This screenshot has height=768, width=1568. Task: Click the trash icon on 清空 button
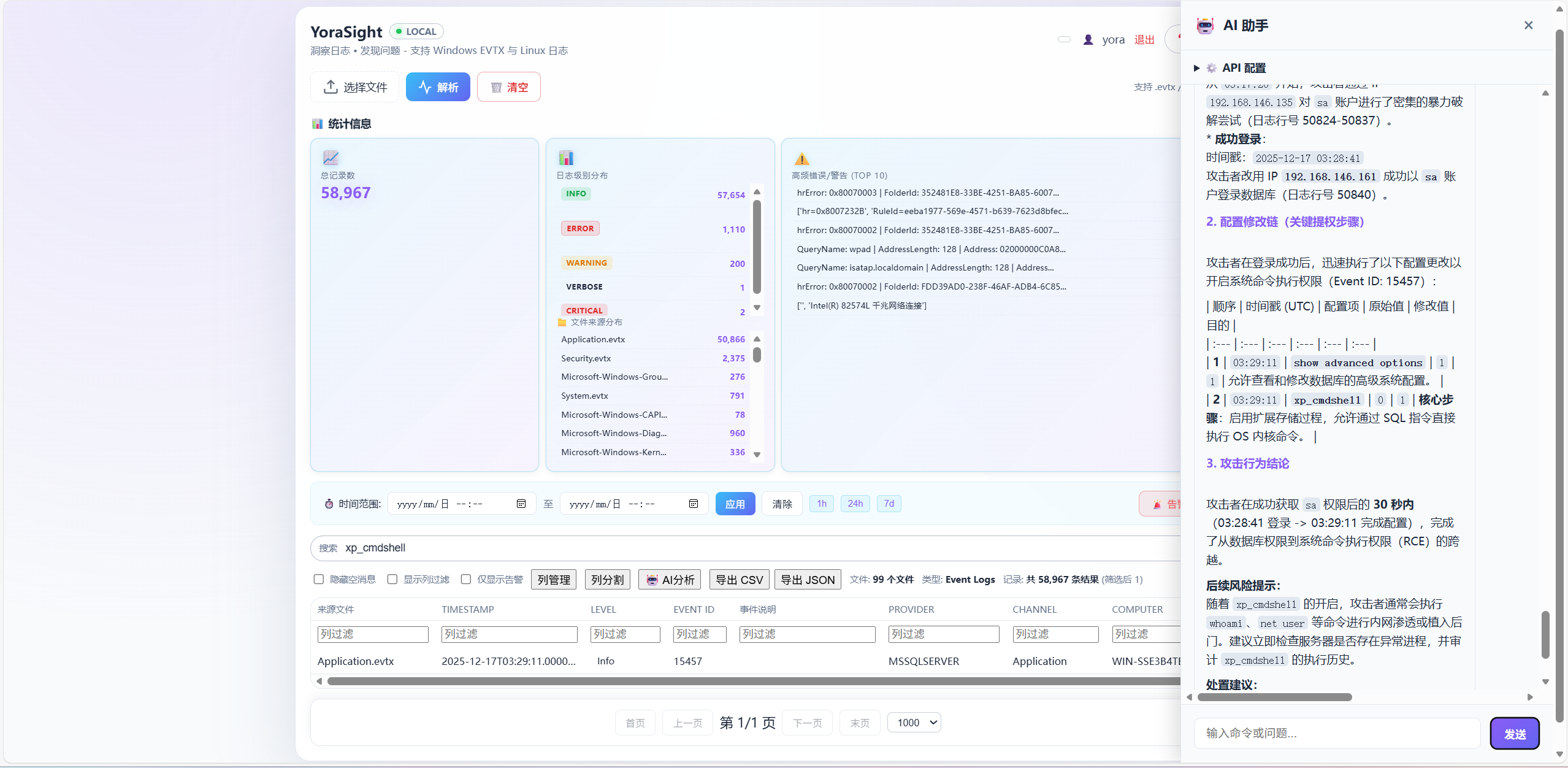496,88
